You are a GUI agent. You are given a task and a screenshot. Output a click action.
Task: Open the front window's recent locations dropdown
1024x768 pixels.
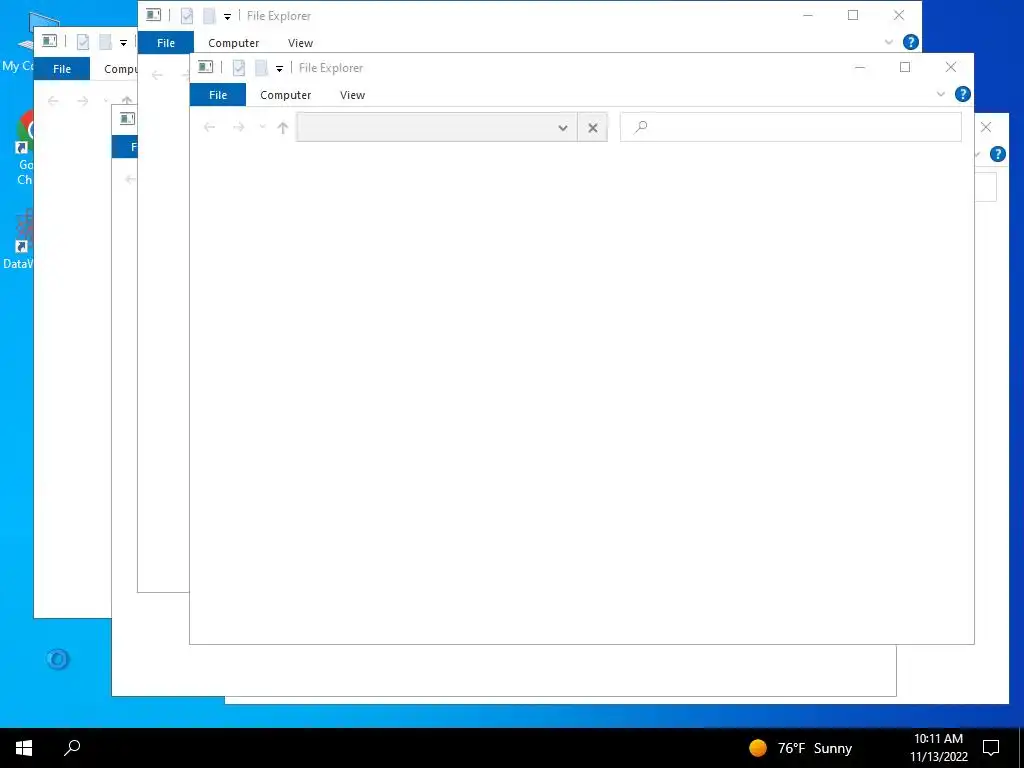coord(262,127)
